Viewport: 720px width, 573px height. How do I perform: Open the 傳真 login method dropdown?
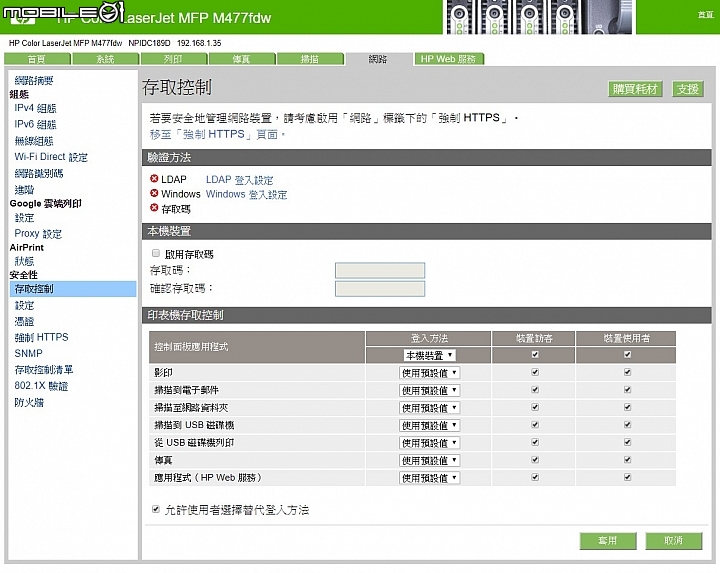(429, 460)
